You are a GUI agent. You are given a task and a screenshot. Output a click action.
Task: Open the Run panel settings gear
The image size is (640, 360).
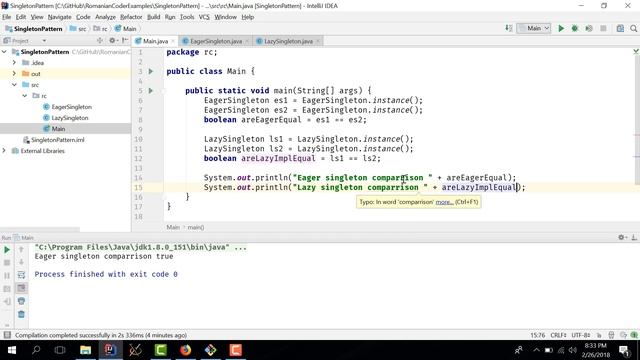click(x=622, y=237)
